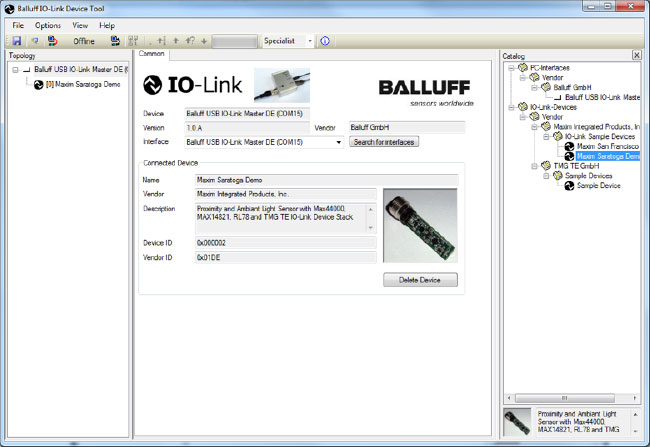Viewport: 650px width, 447px height.
Task: Click the plain up arrow toolbar icon
Action: point(176,41)
